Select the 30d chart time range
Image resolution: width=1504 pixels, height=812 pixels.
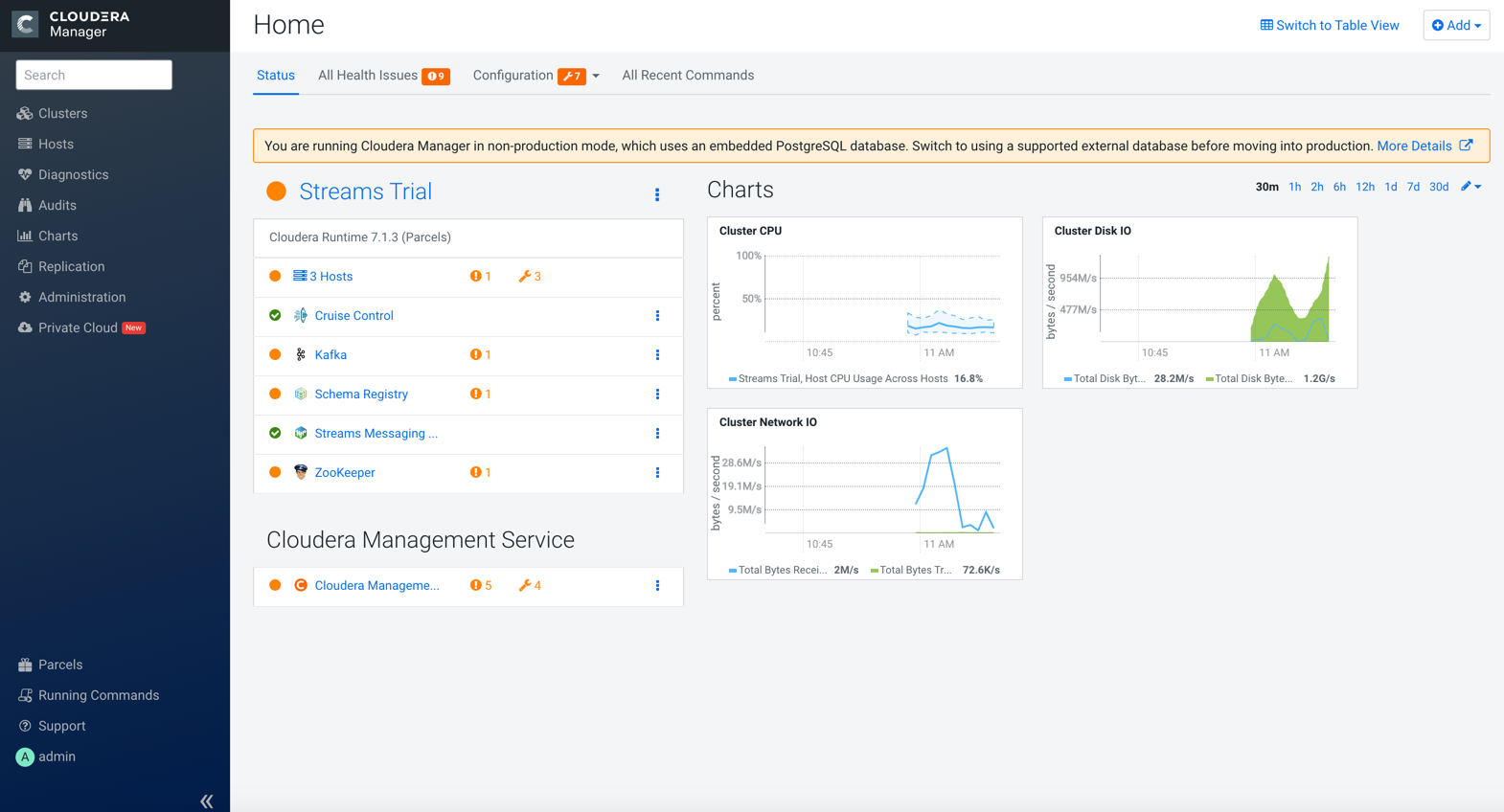(1439, 187)
